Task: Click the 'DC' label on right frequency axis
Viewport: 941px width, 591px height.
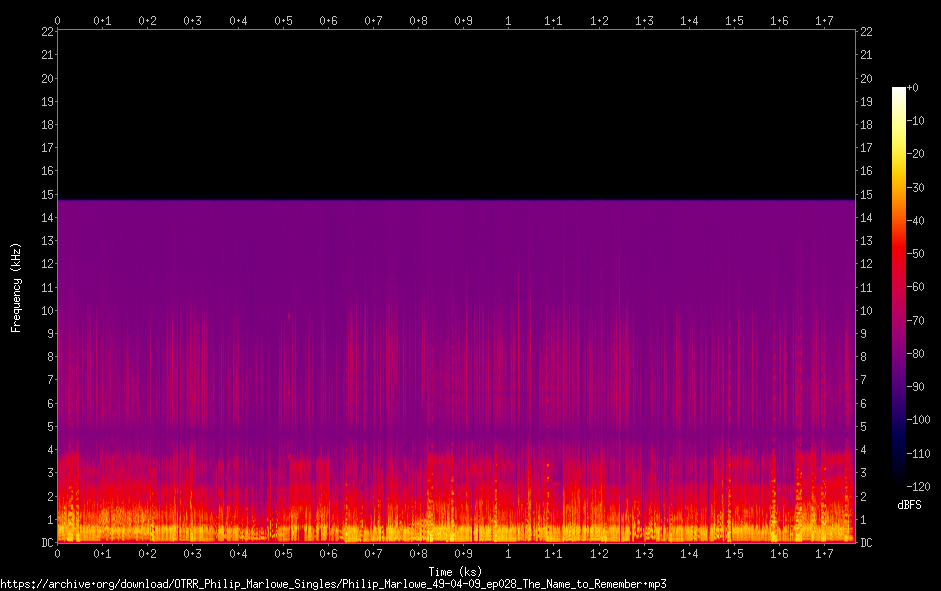Action: (x=866, y=542)
